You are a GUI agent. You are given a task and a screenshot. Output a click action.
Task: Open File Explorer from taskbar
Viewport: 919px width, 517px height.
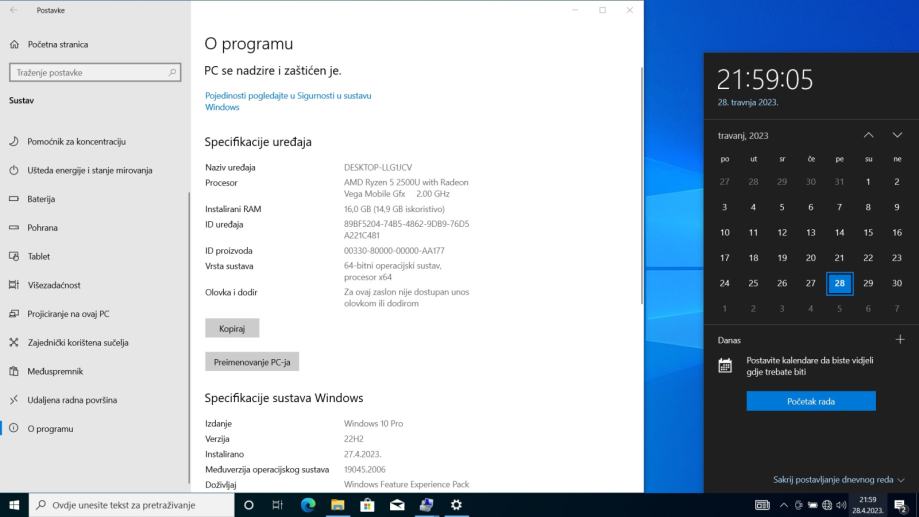[x=338, y=505]
